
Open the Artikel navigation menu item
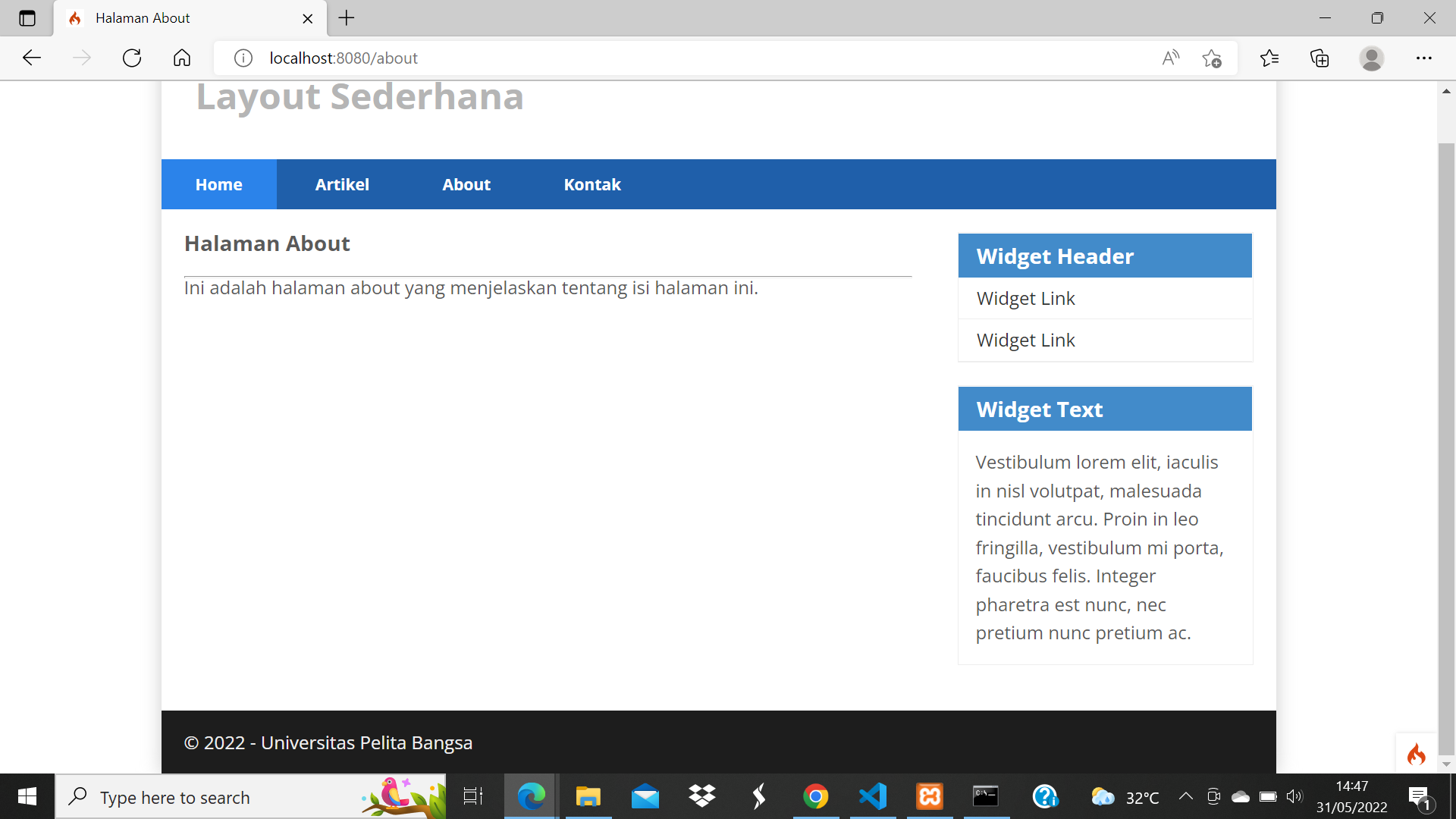click(342, 184)
